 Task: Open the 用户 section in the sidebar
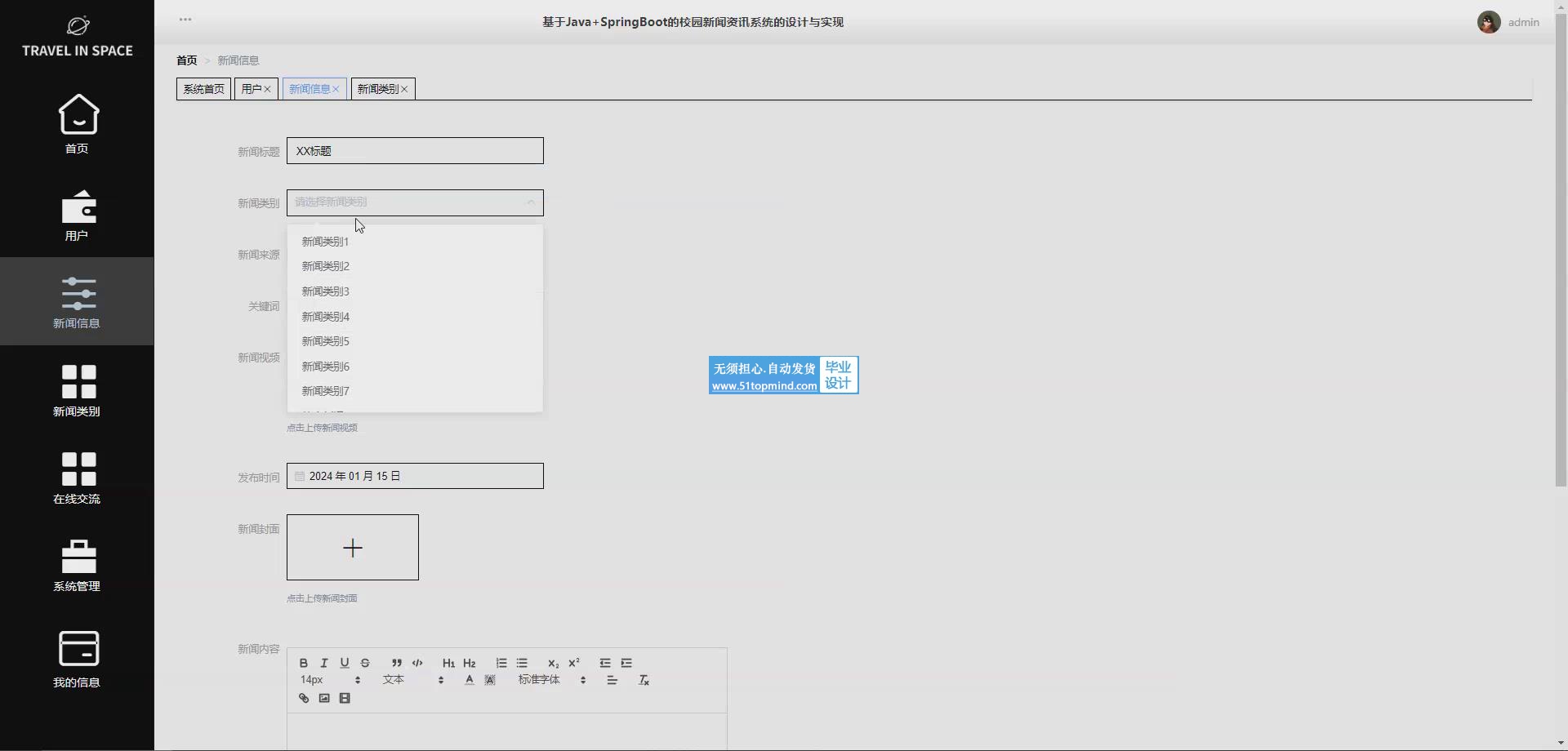pos(78,215)
